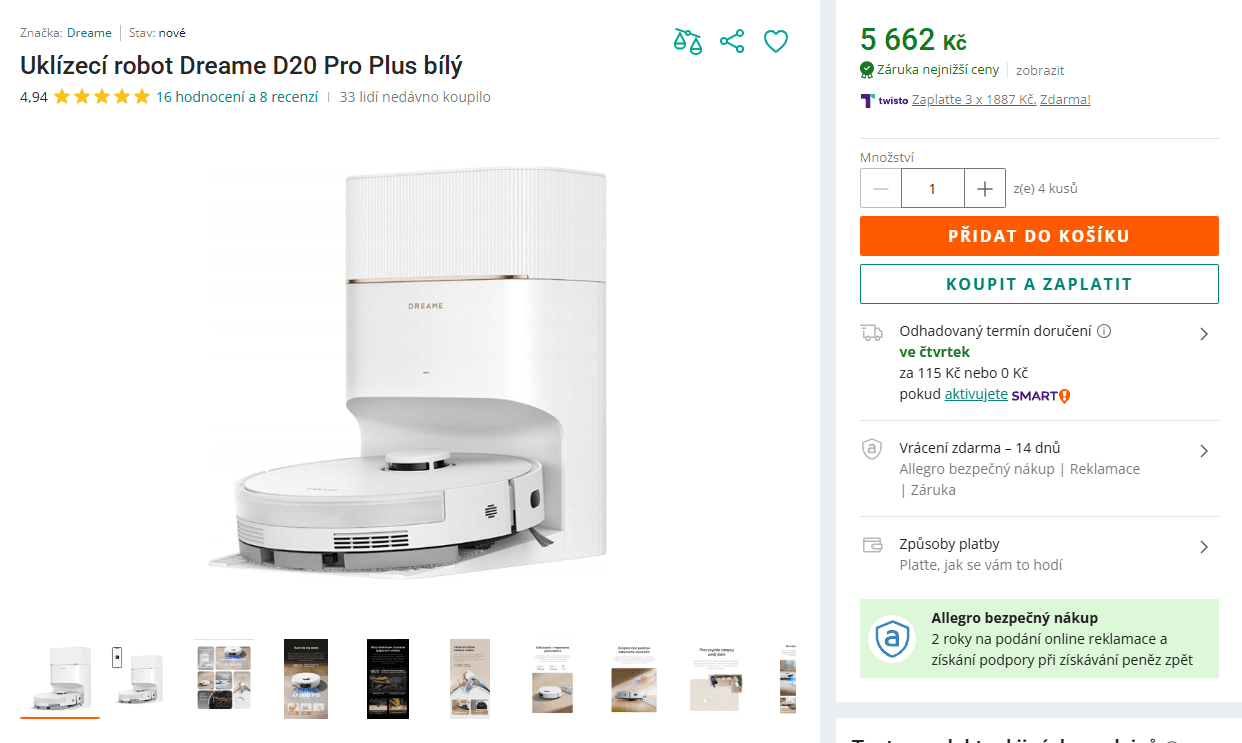
Task: Decrease quantity with the minus button
Action: (881, 188)
